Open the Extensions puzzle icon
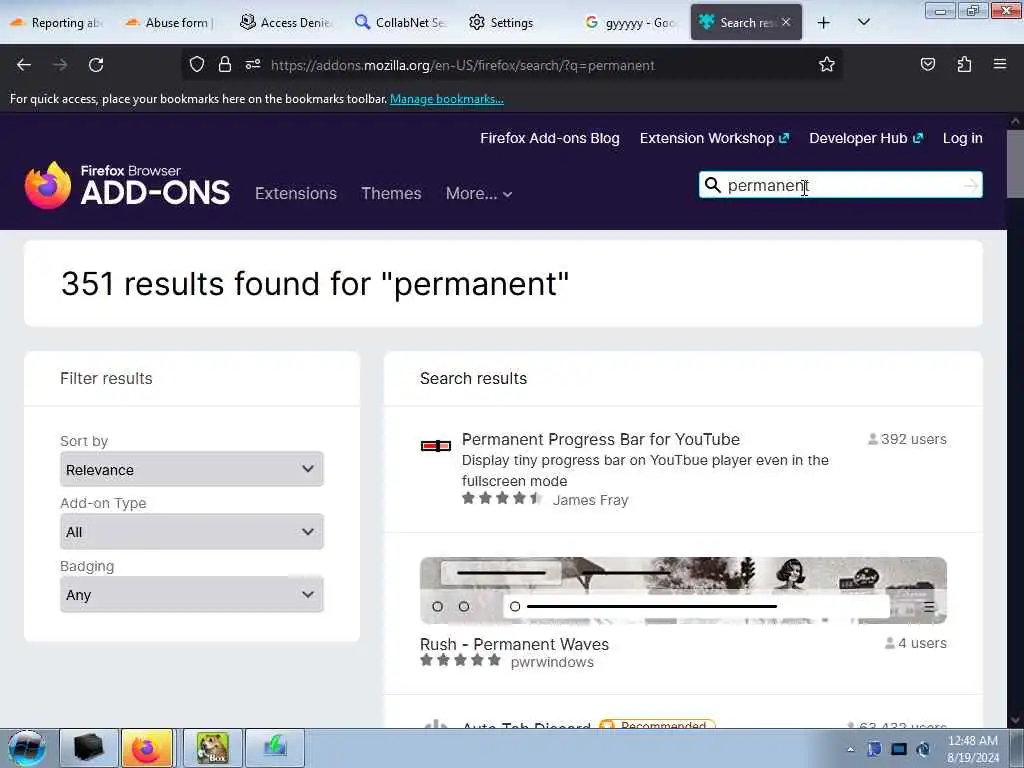Image resolution: width=1024 pixels, height=768 pixels. pos(964,64)
